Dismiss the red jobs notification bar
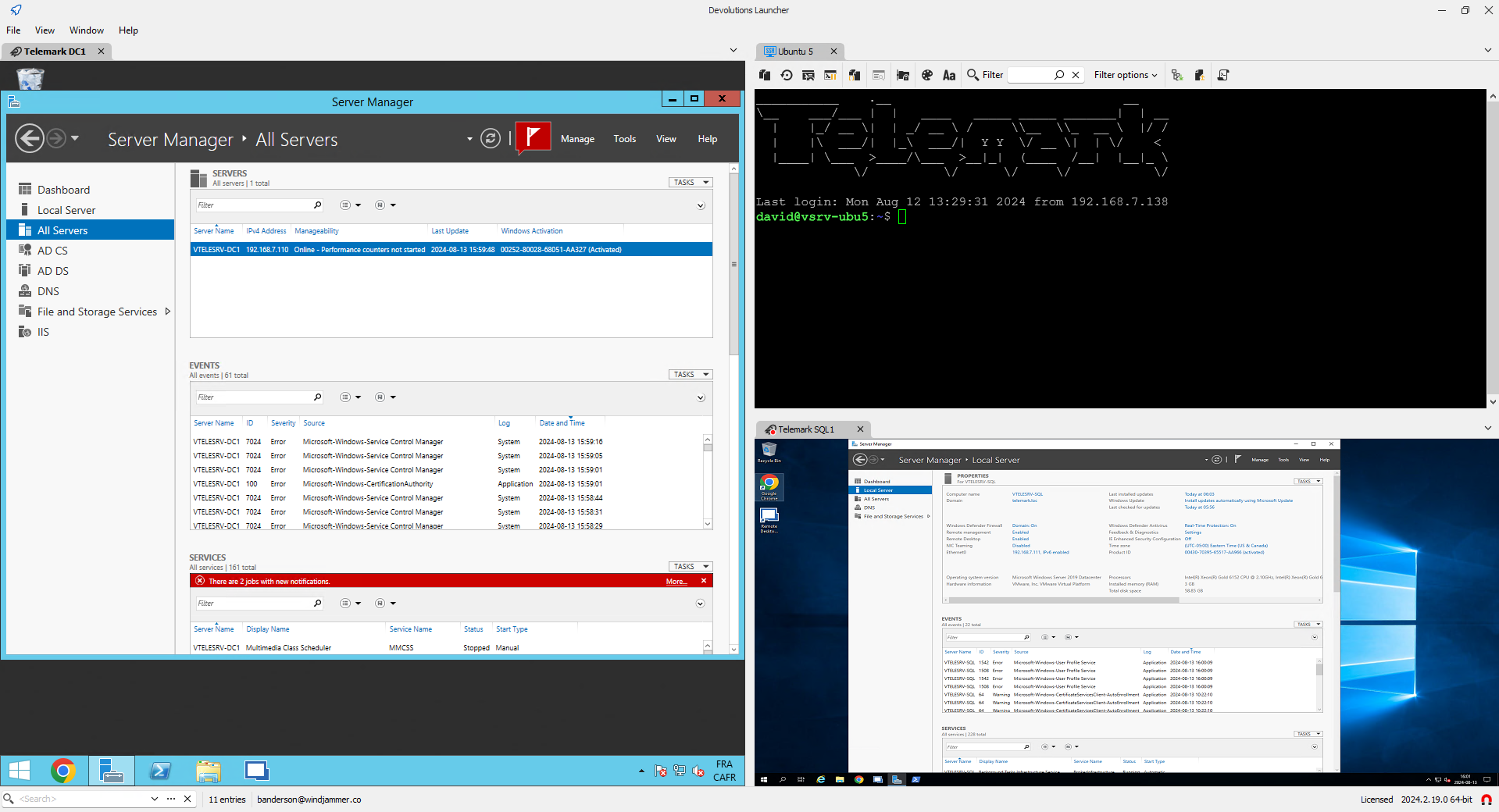Screen dimensions: 1499x812 pos(704,581)
